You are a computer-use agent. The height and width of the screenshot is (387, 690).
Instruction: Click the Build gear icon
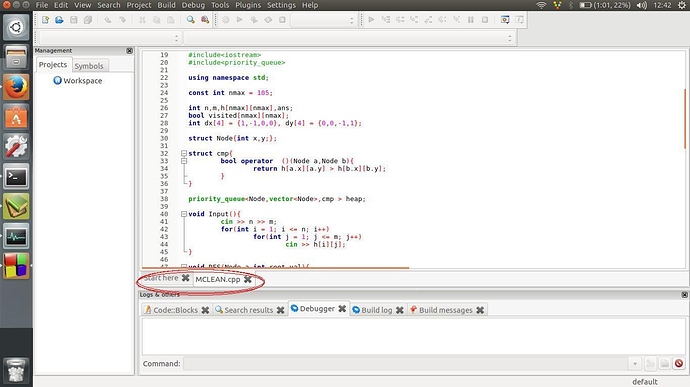(x=226, y=20)
